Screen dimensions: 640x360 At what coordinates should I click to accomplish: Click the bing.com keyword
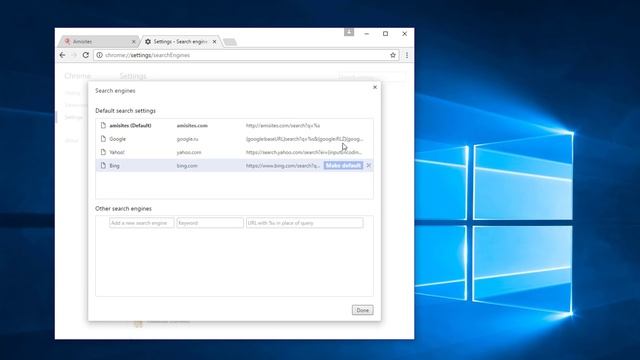coord(187,166)
